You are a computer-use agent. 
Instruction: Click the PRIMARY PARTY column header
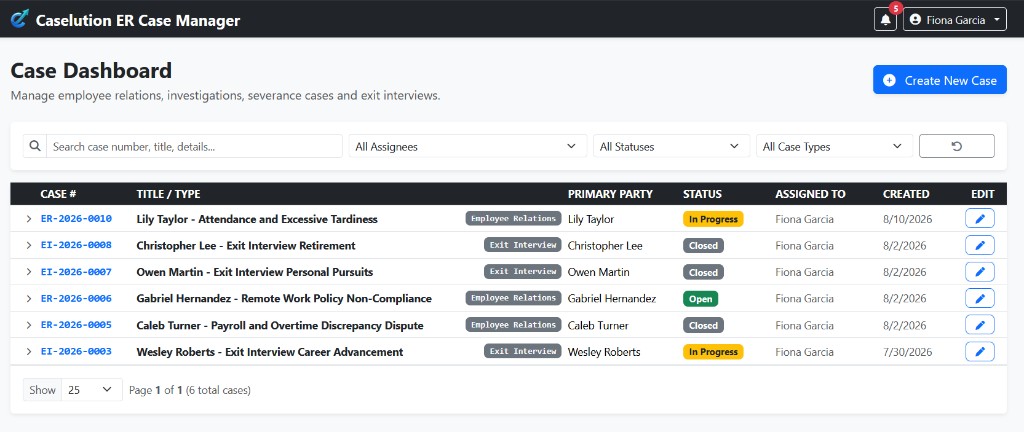(x=610, y=194)
